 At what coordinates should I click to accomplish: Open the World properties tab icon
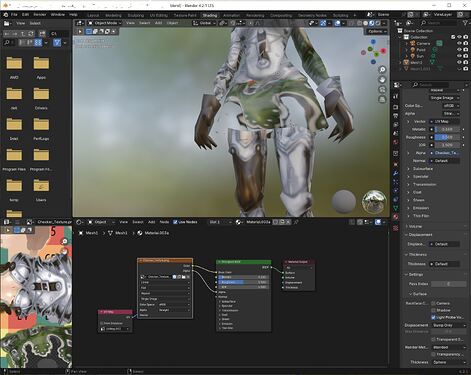point(396,142)
